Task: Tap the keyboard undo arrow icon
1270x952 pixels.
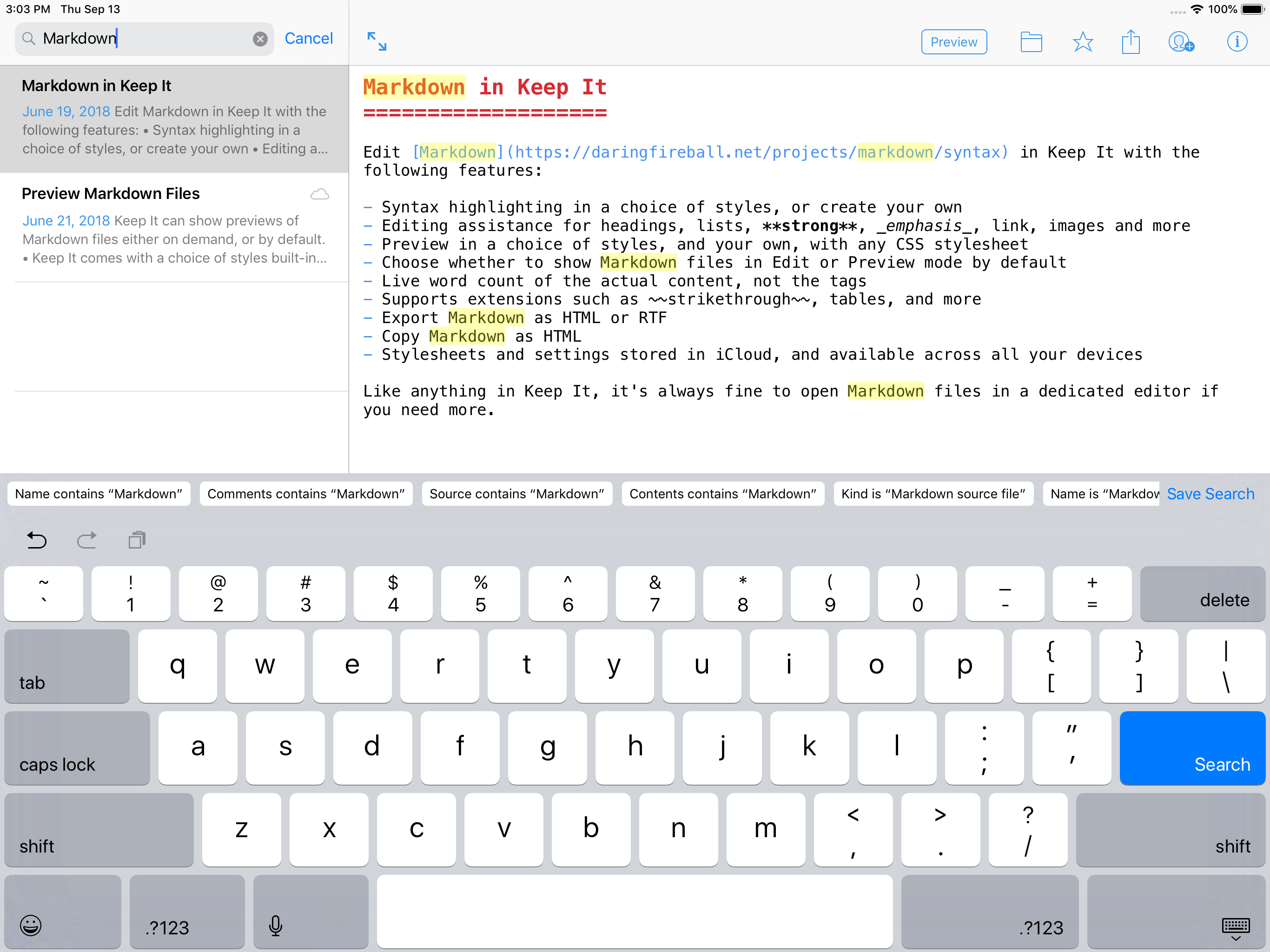Action: tap(37, 540)
